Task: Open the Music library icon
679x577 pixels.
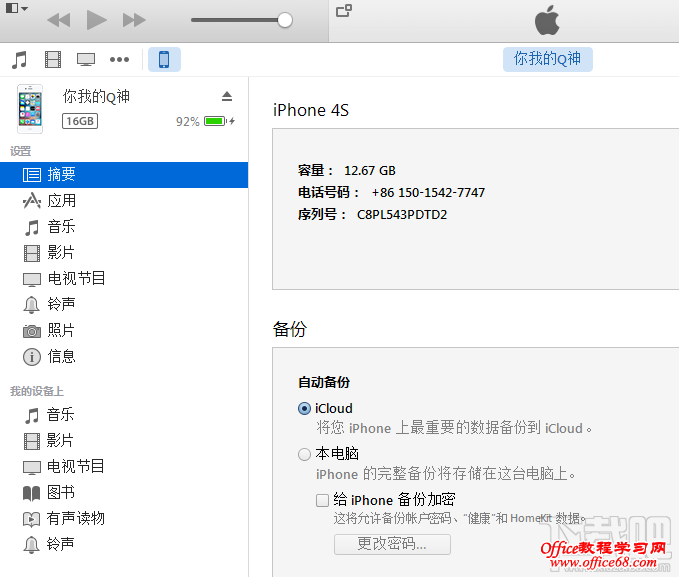Action: click(19, 59)
